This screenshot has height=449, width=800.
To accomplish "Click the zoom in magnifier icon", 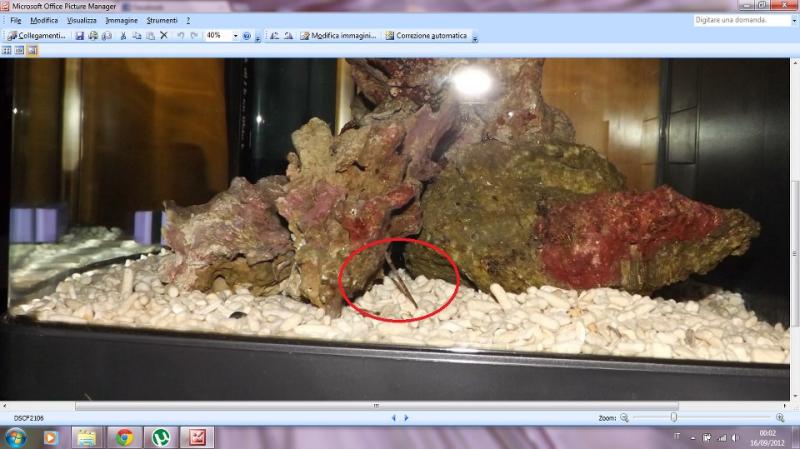I will click(780, 418).
